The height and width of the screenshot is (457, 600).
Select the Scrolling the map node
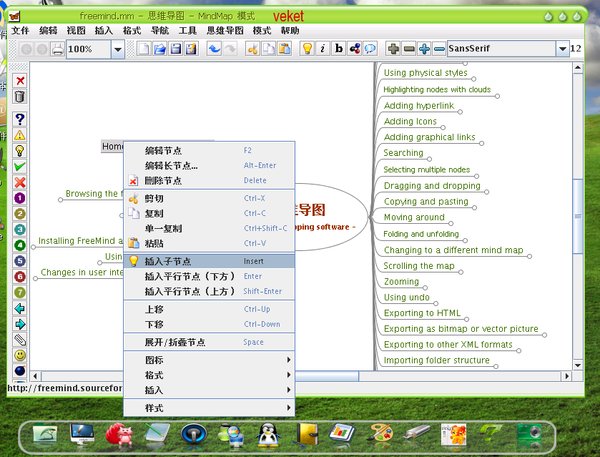[x=419, y=266]
